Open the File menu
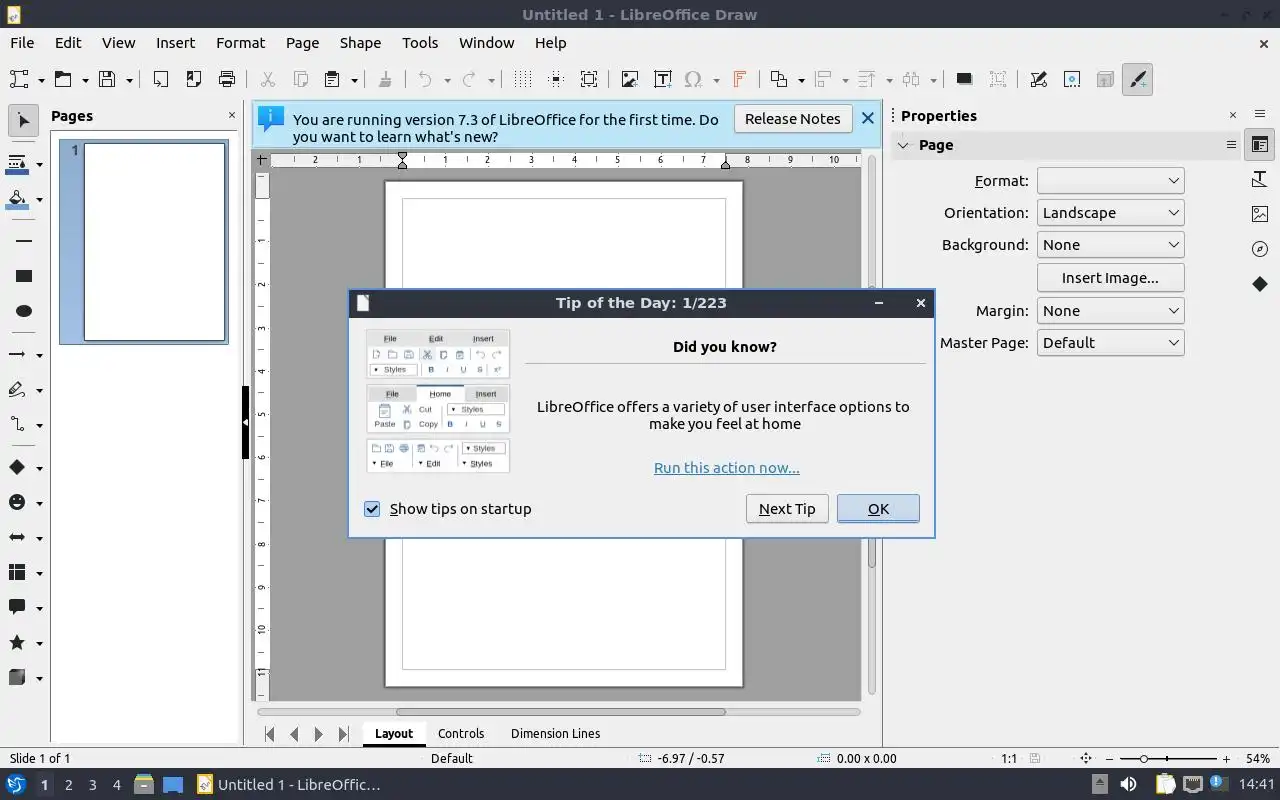This screenshot has width=1280, height=800. (22, 43)
